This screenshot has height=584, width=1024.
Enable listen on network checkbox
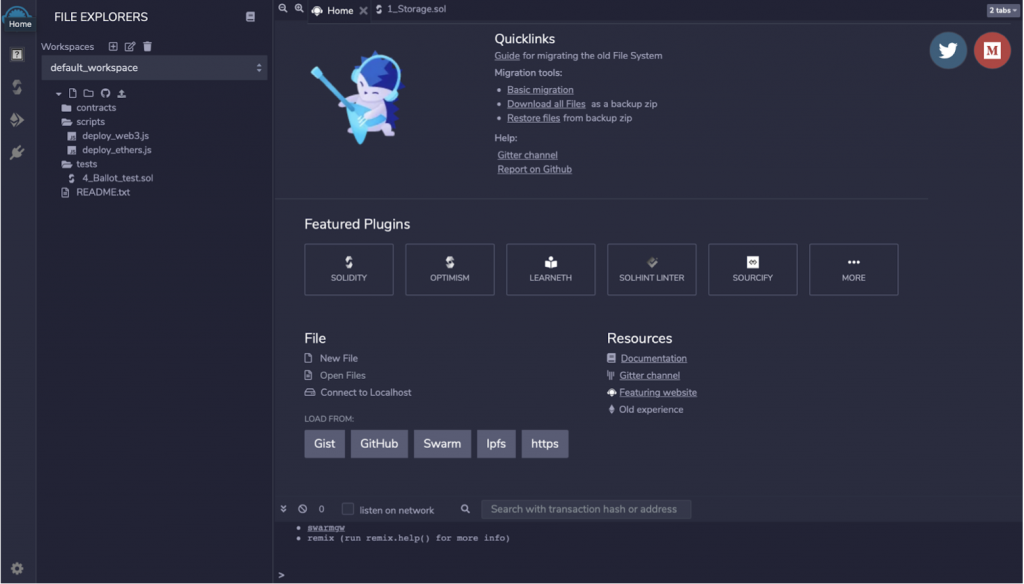pyautogui.click(x=348, y=509)
